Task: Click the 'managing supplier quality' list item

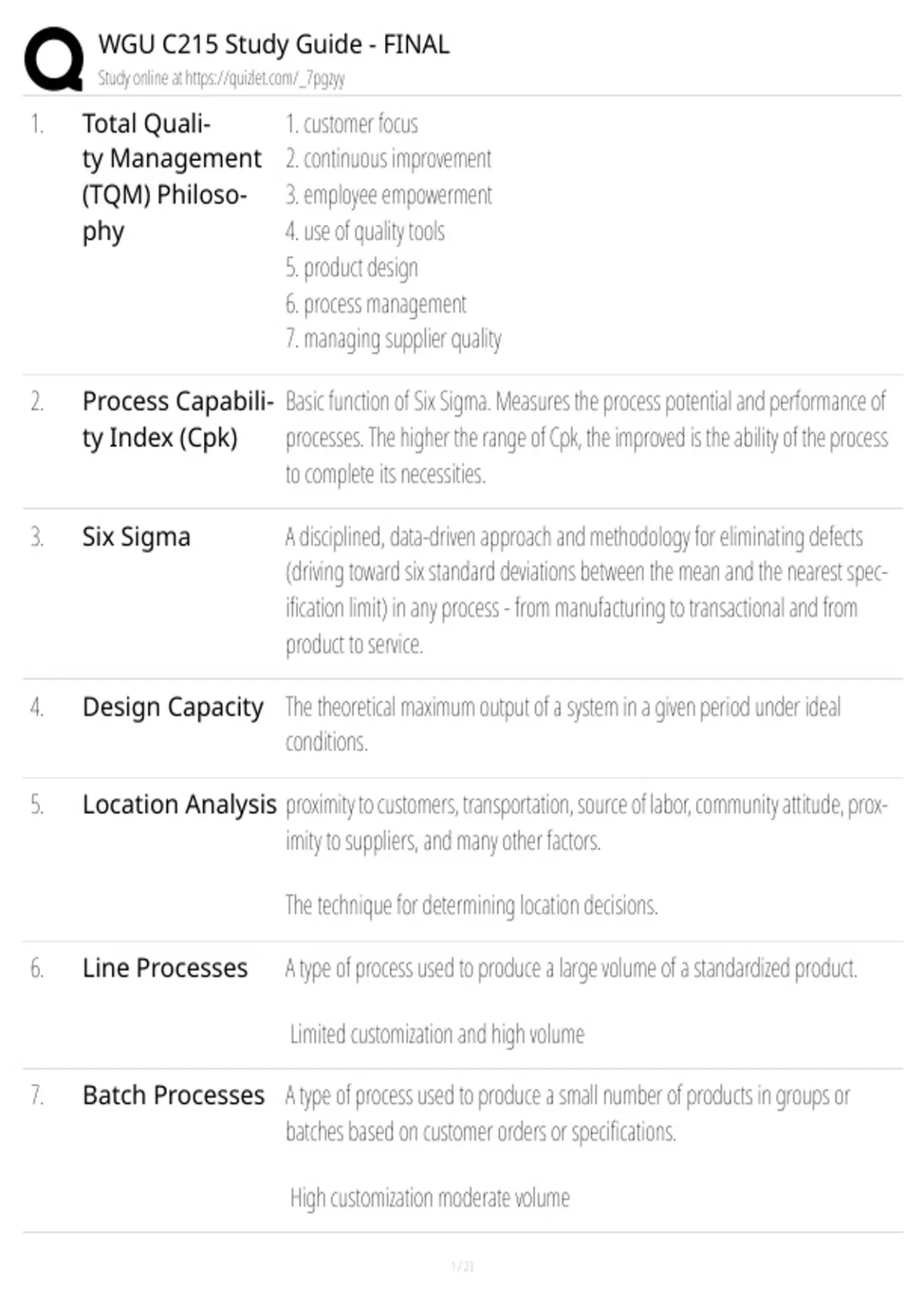Action: click(x=393, y=339)
